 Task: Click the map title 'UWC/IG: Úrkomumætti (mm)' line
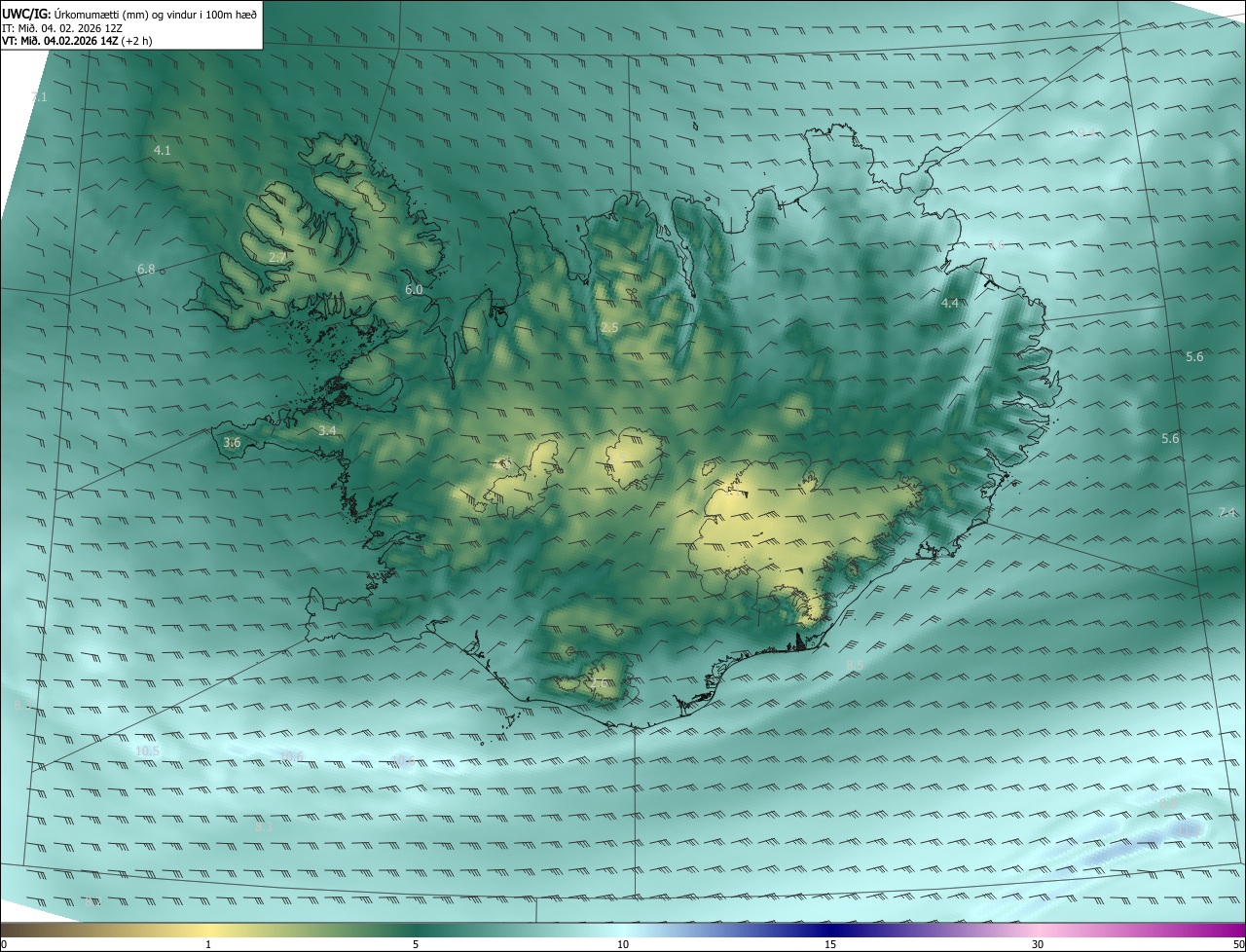(129, 14)
